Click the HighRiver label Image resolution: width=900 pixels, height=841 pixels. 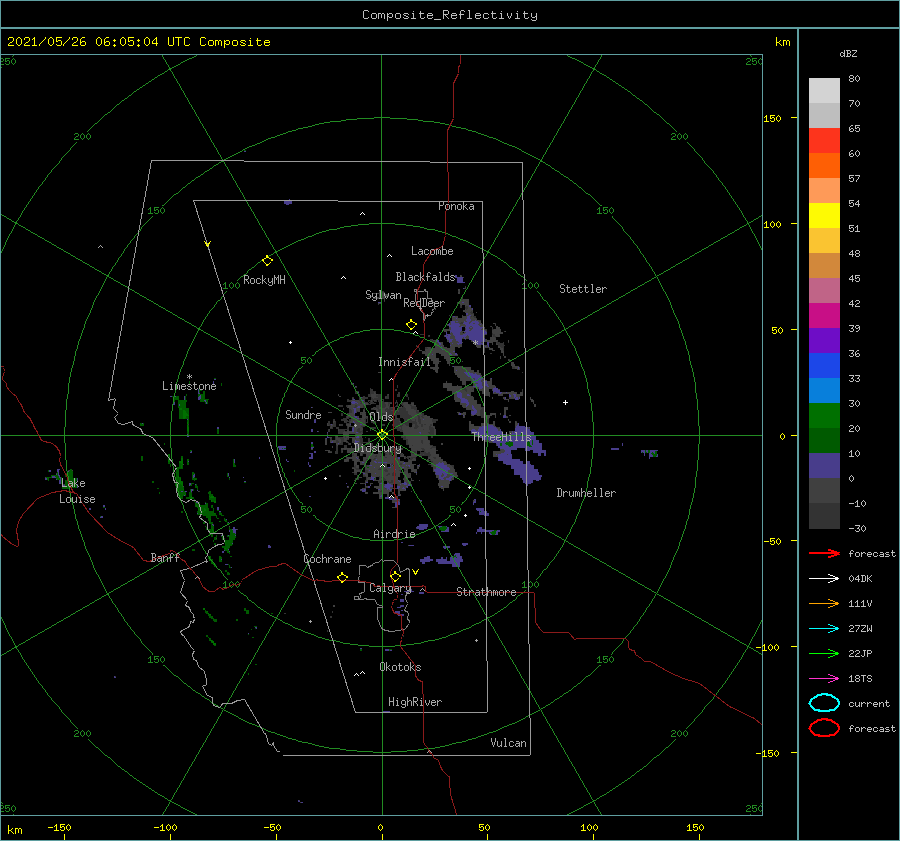point(415,702)
